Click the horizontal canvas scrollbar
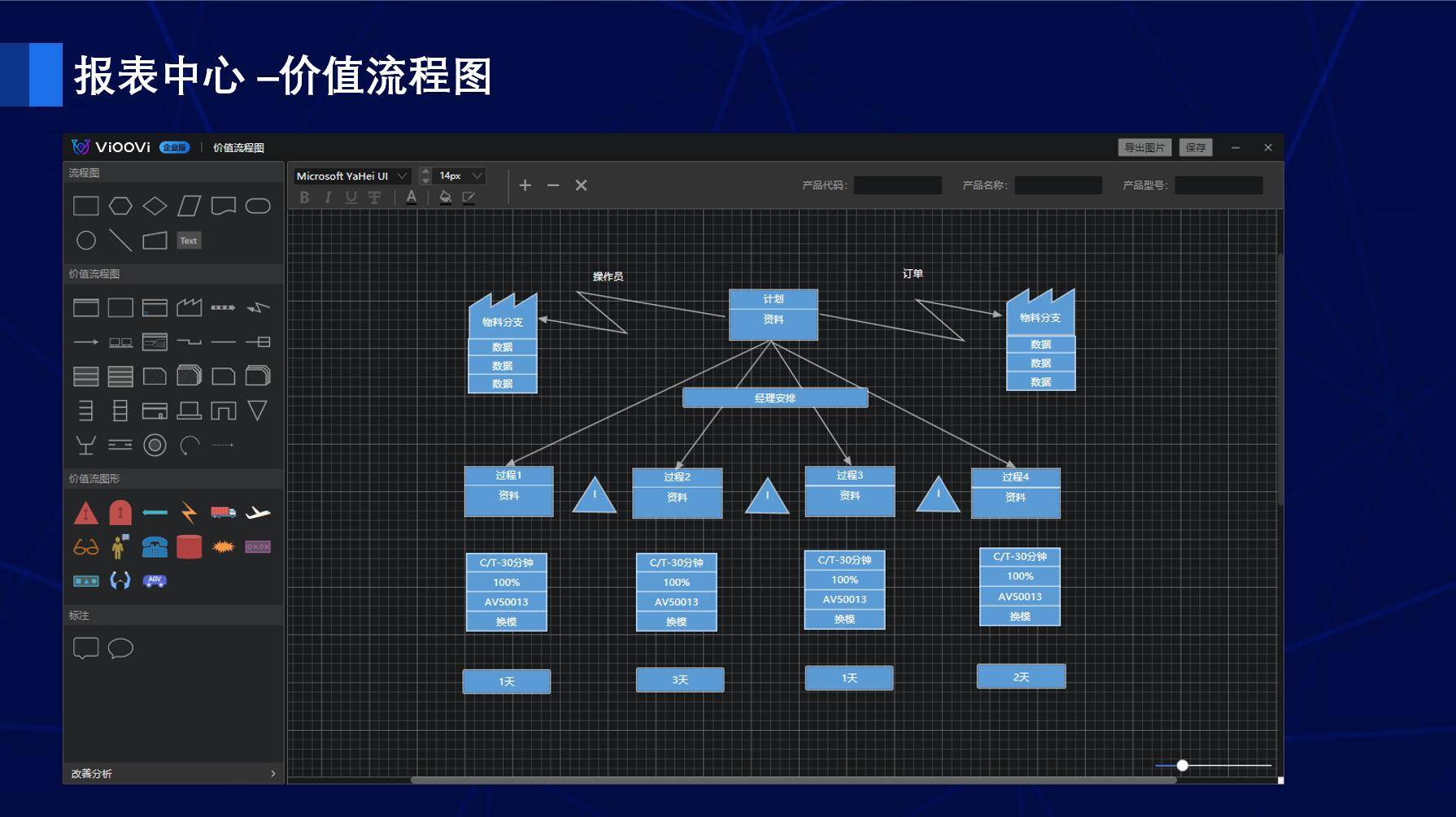Image resolution: width=1456 pixels, height=817 pixels. point(793,780)
